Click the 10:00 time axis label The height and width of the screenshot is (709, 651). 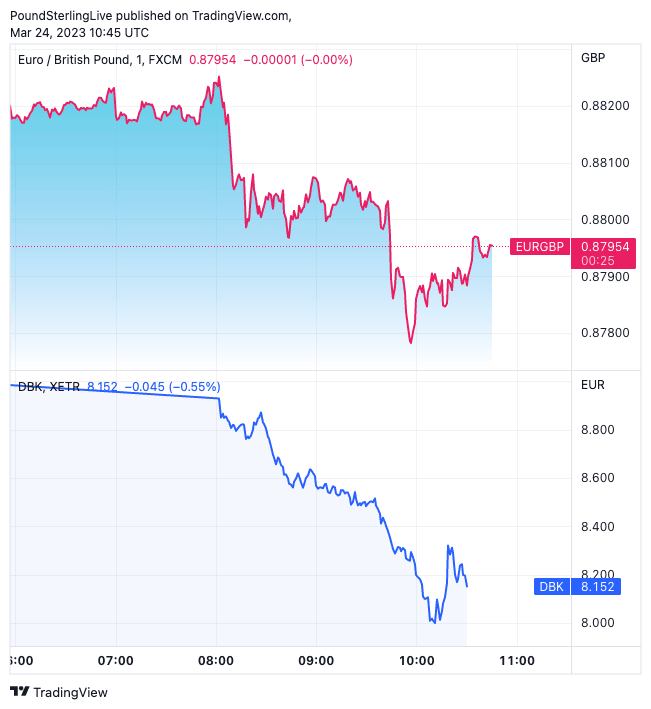tap(416, 660)
